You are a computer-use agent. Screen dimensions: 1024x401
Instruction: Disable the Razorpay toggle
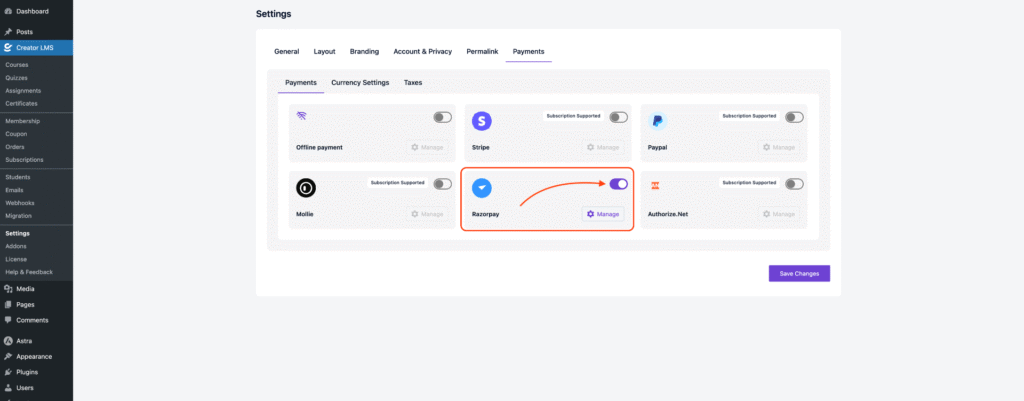(618, 184)
